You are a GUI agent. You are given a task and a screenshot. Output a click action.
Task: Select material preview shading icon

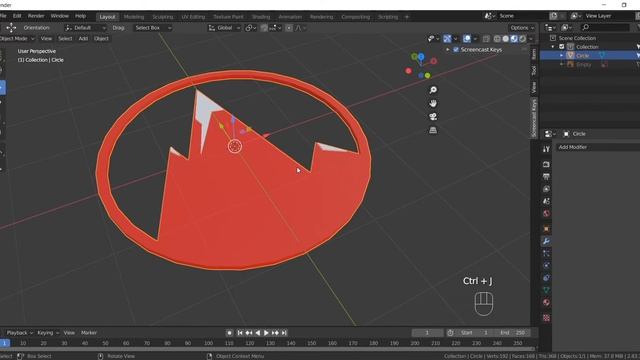[x=514, y=39]
